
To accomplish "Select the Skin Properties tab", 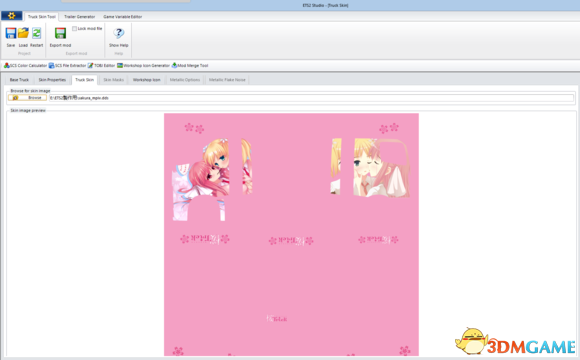I will 52,80.
